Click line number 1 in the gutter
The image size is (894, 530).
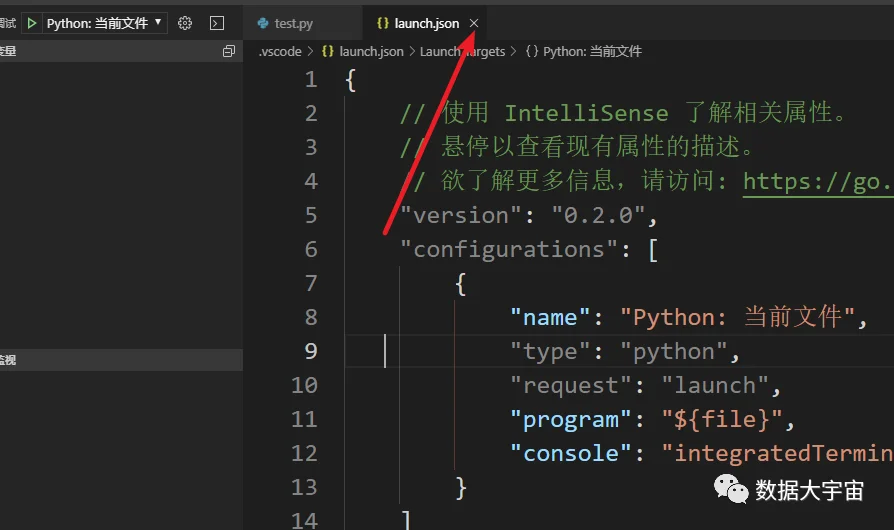[311, 80]
